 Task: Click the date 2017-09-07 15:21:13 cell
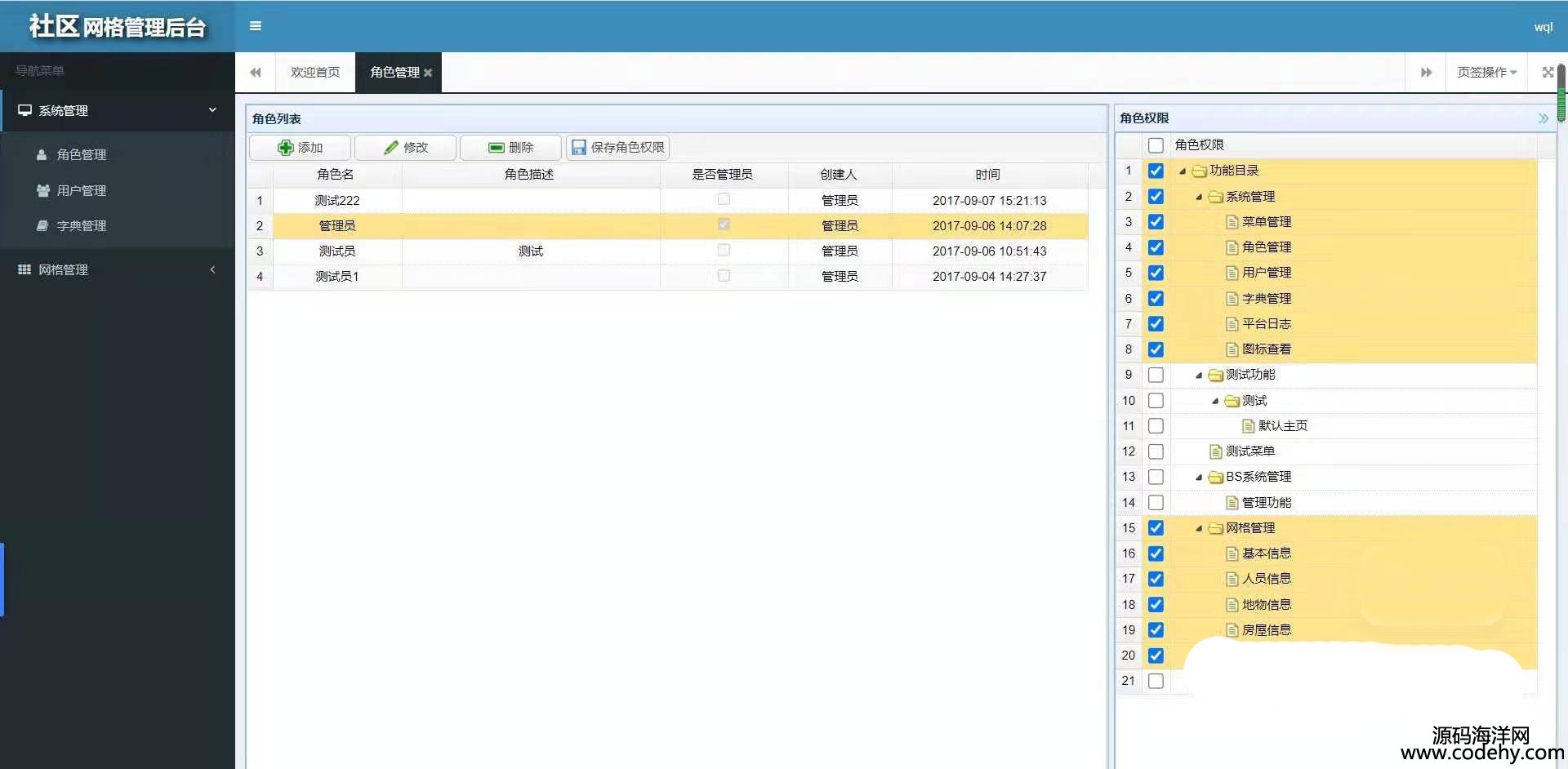[989, 200]
